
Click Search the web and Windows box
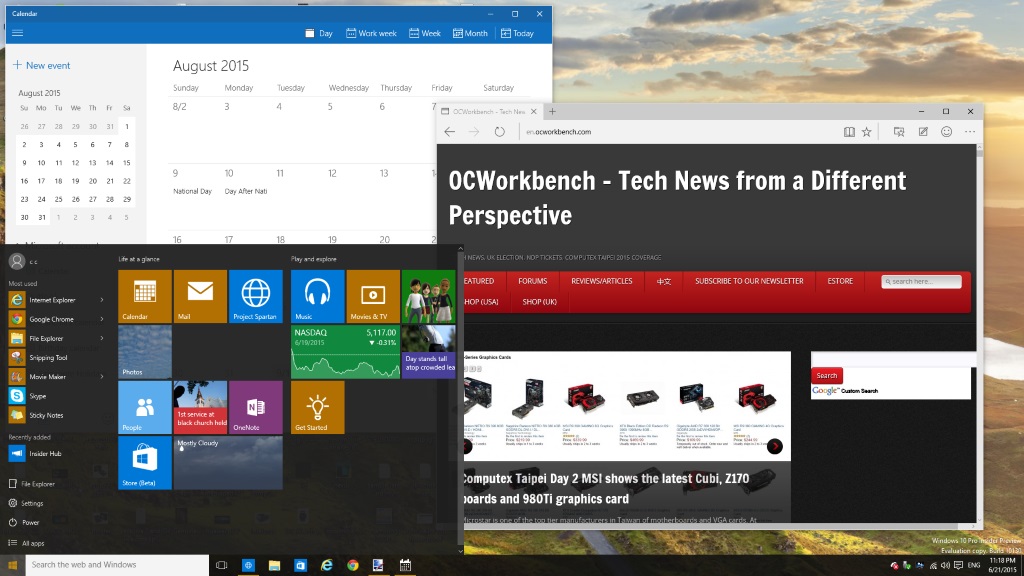coord(118,565)
